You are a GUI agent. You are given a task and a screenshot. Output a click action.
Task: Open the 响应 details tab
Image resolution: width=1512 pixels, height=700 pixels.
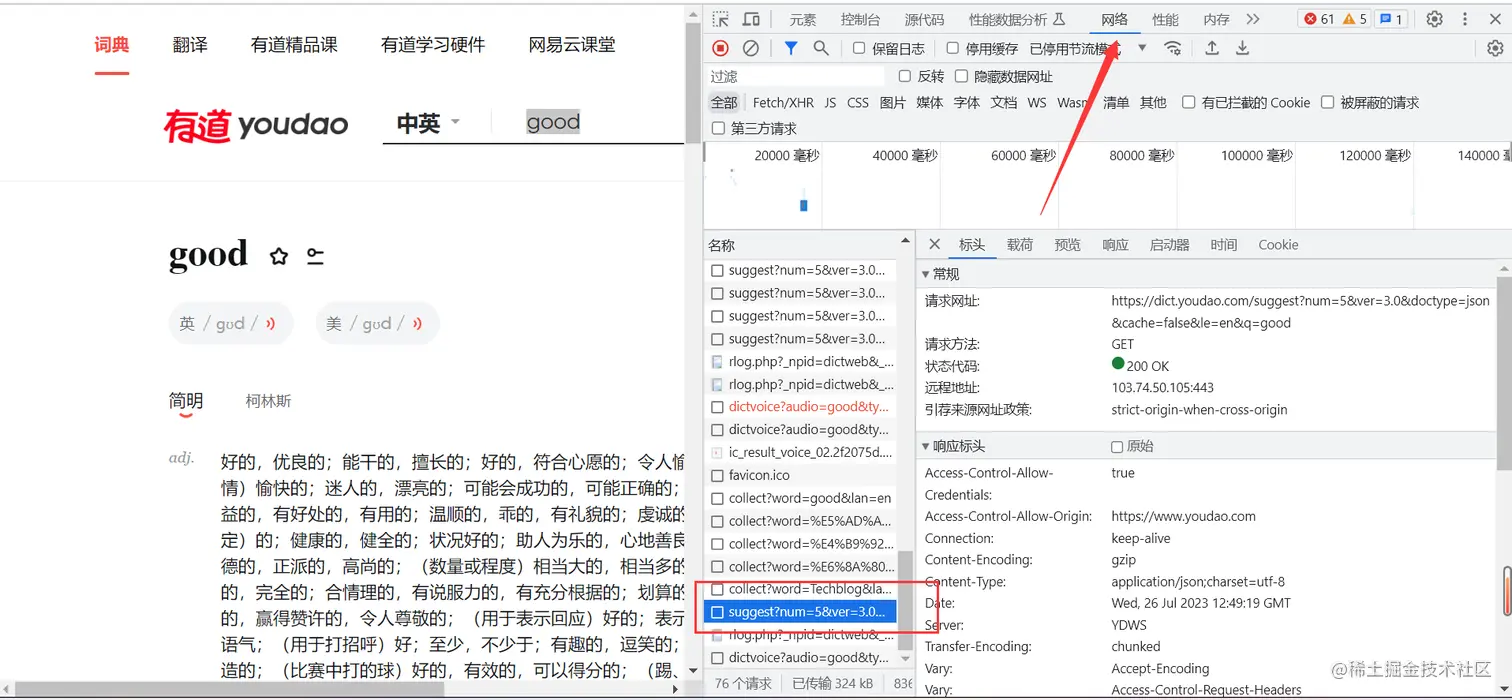1115,244
